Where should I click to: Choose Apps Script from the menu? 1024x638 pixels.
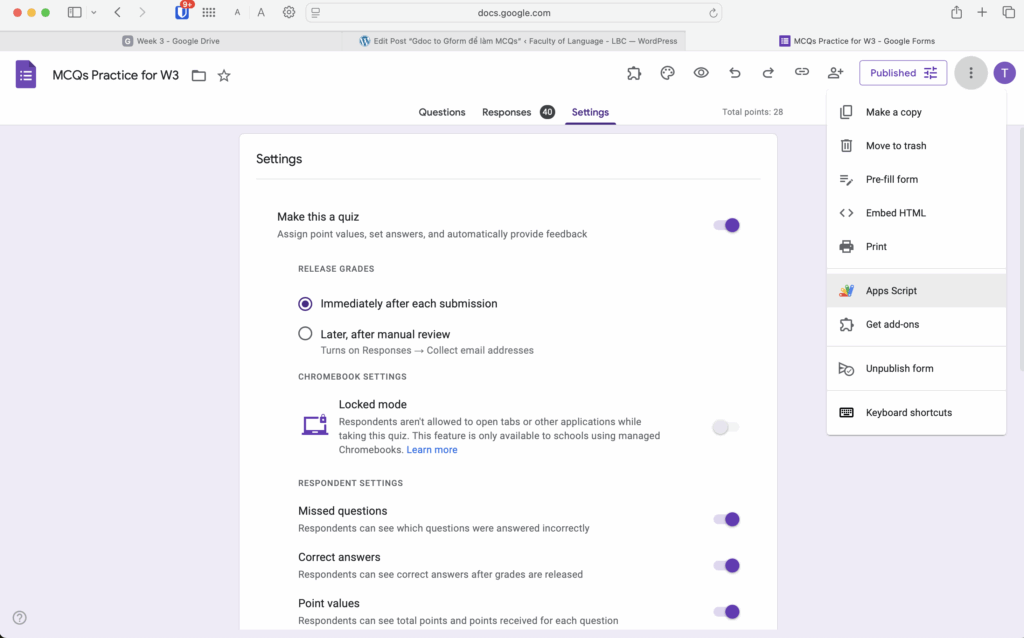(891, 291)
